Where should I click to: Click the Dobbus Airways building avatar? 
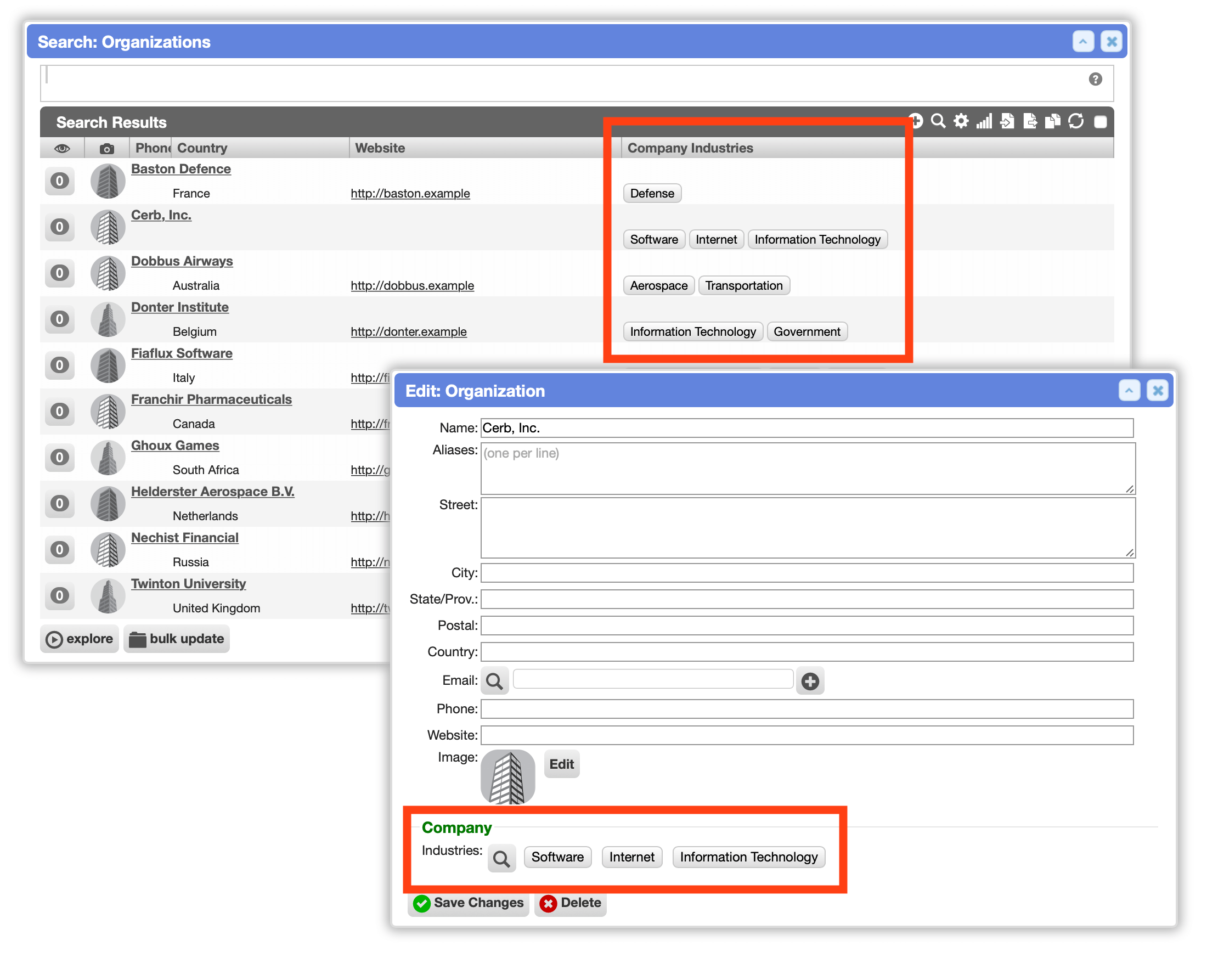tap(108, 273)
